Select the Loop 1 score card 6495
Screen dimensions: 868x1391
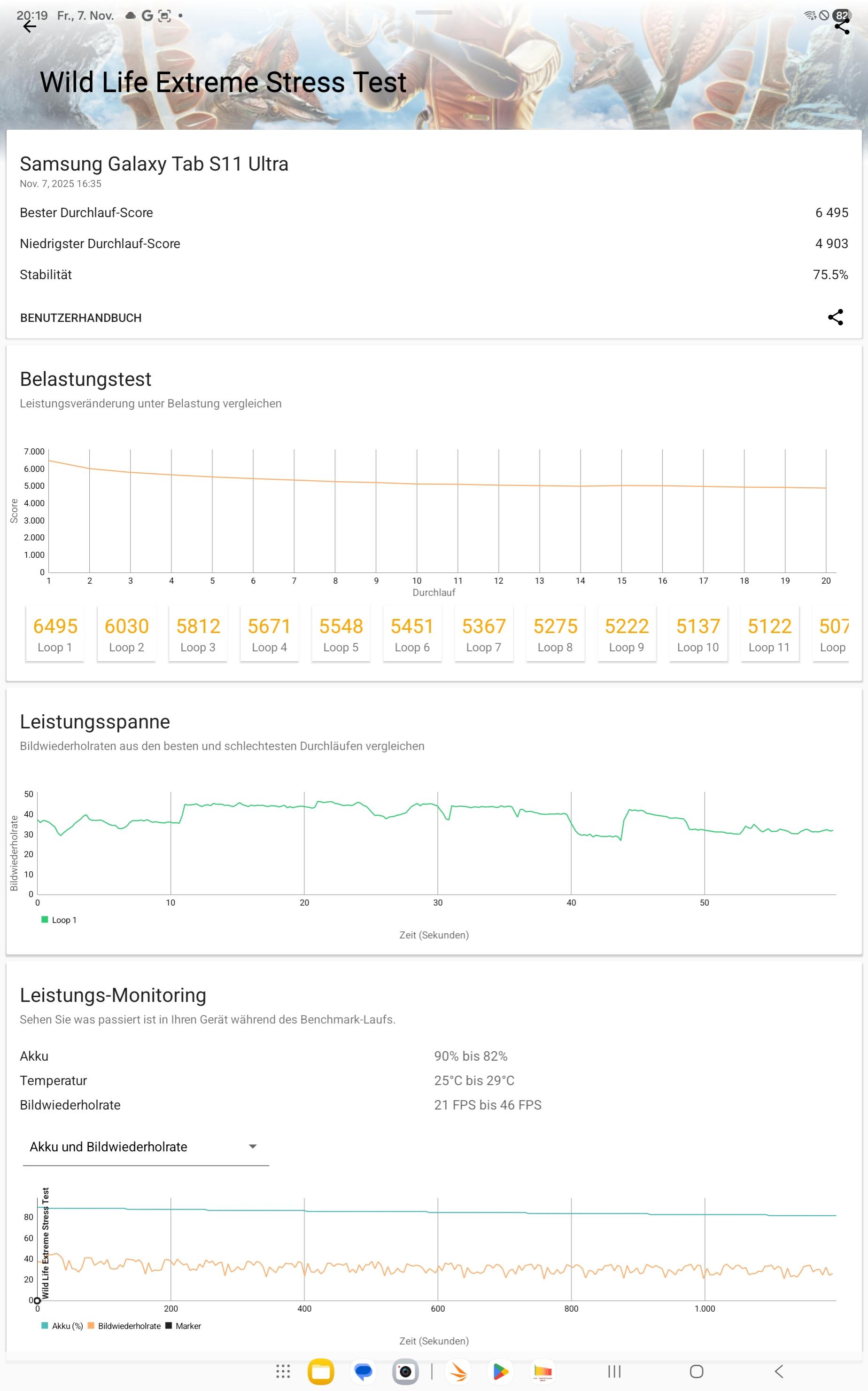point(55,634)
